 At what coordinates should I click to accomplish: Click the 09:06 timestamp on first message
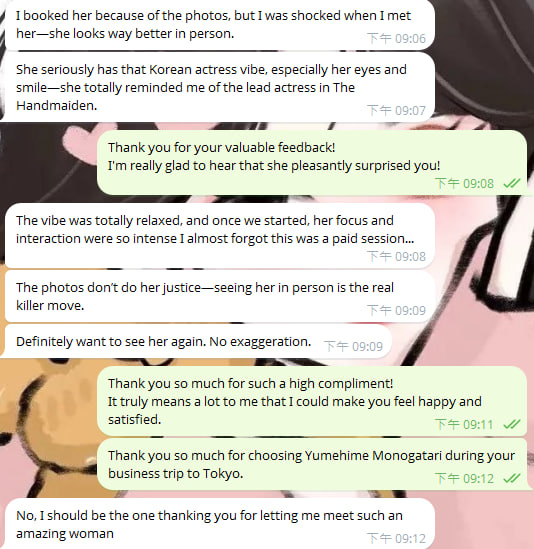(396, 38)
